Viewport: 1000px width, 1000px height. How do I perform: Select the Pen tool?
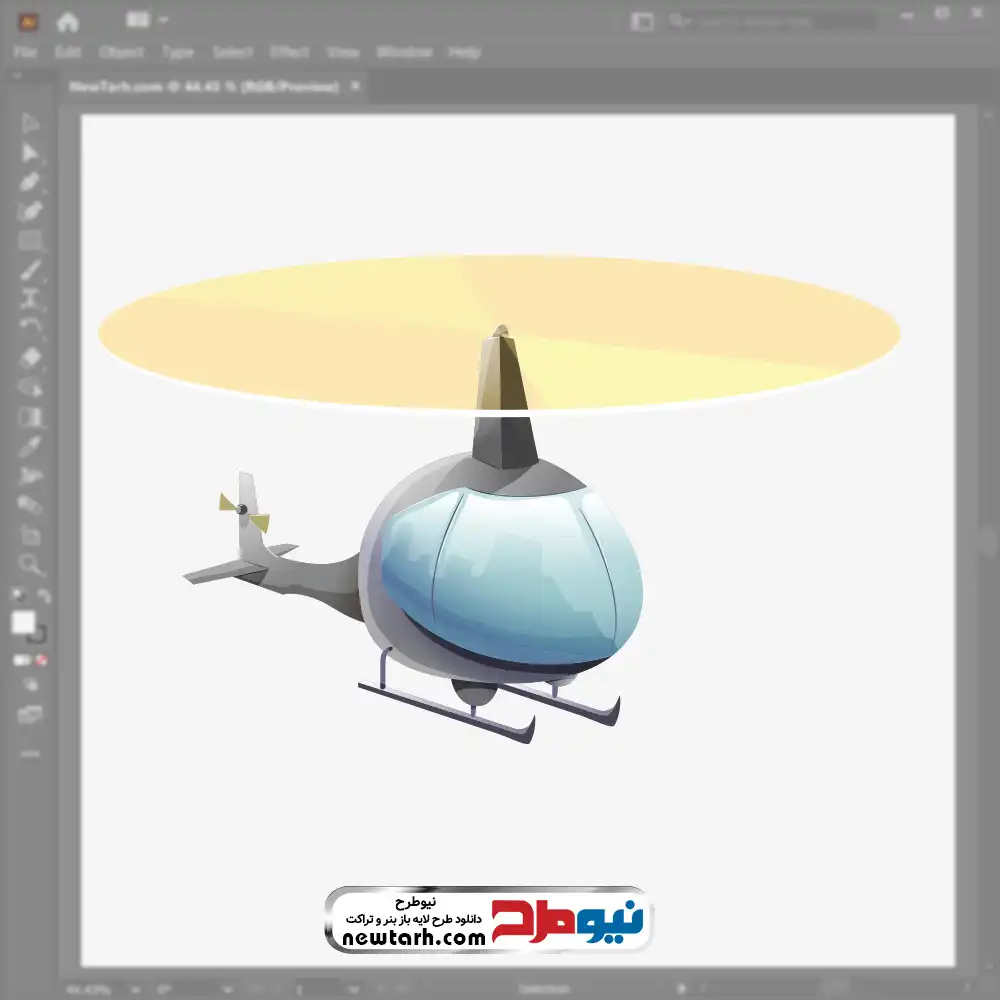tap(30, 182)
